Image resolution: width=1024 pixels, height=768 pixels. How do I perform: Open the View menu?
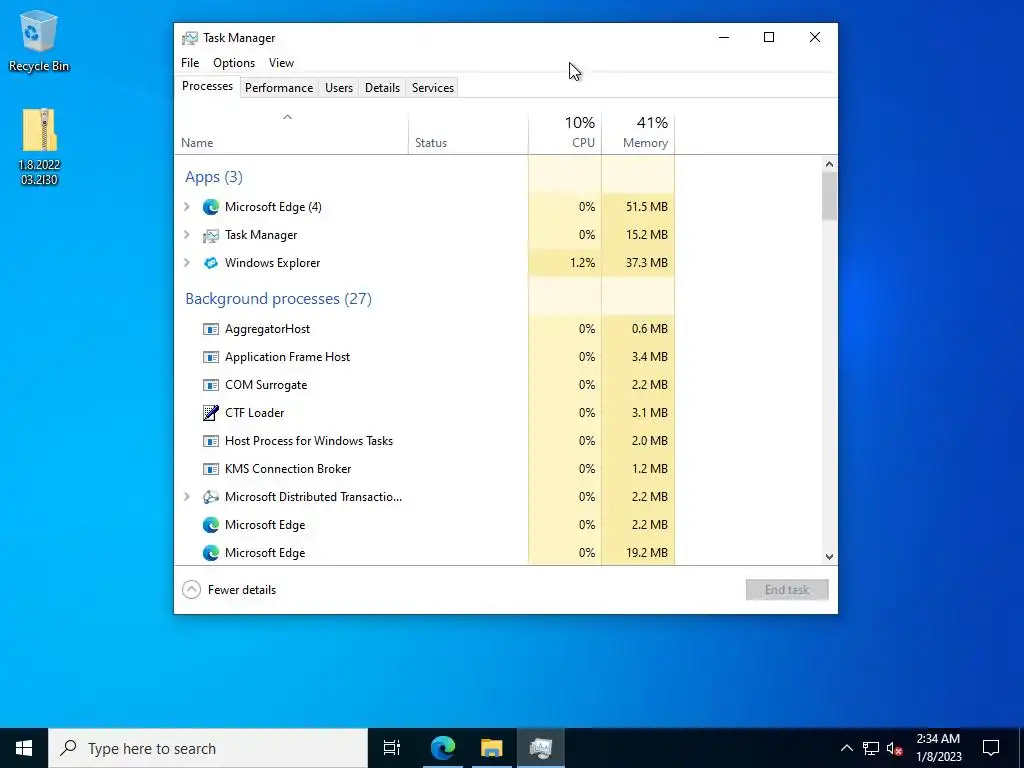tap(281, 63)
